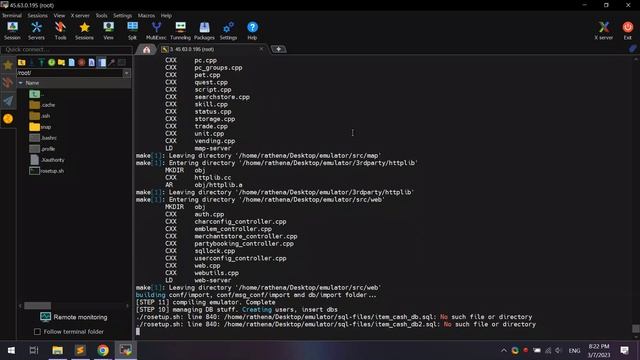Open the Sessions star sidebar tab
The image size is (640, 360).
(x=8, y=65)
